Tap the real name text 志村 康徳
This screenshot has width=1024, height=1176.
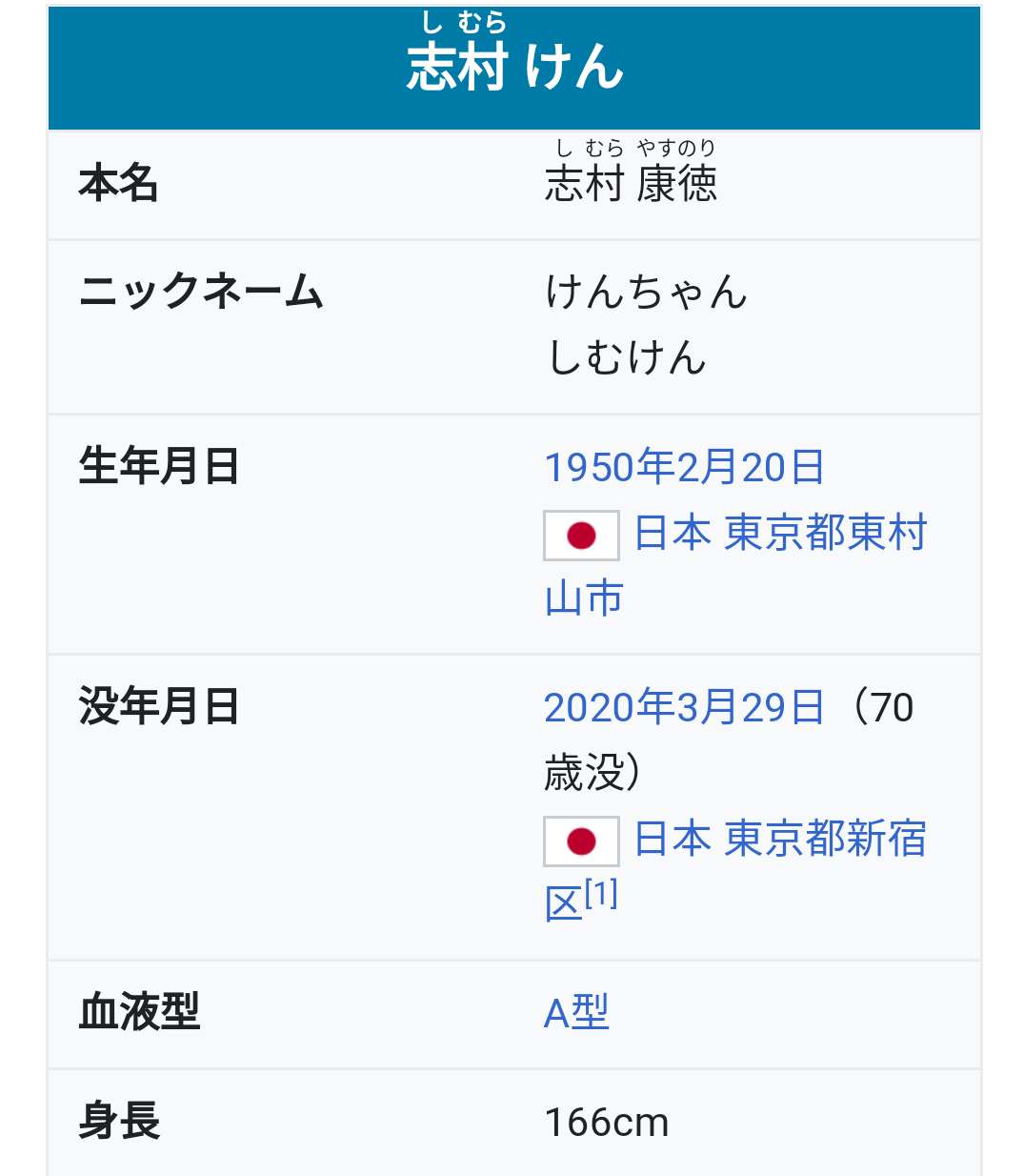coord(631,184)
